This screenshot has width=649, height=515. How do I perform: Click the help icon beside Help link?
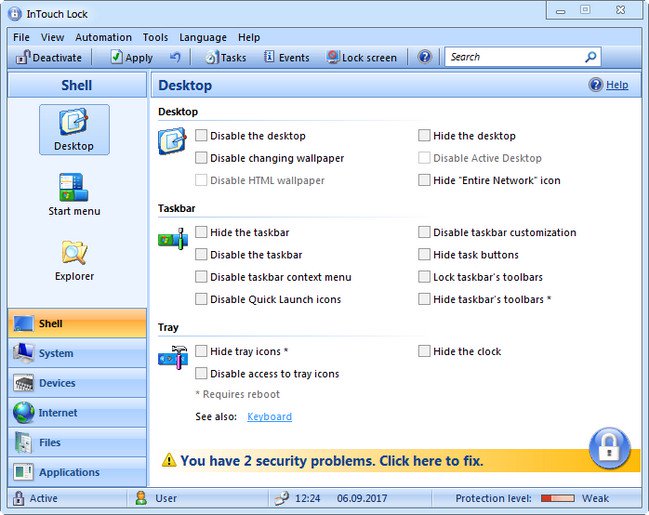click(x=596, y=85)
